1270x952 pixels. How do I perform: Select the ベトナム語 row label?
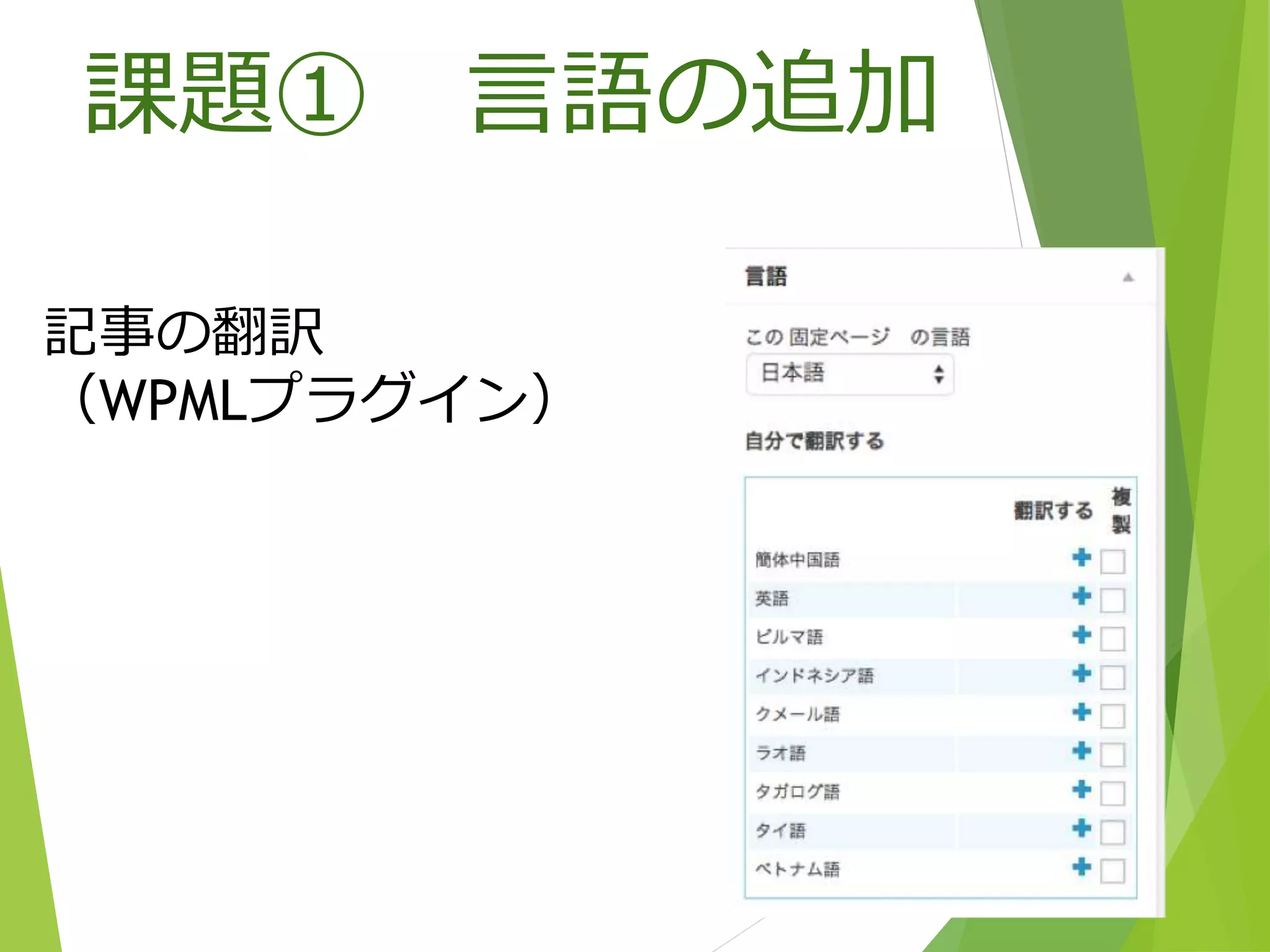coord(797,869)
